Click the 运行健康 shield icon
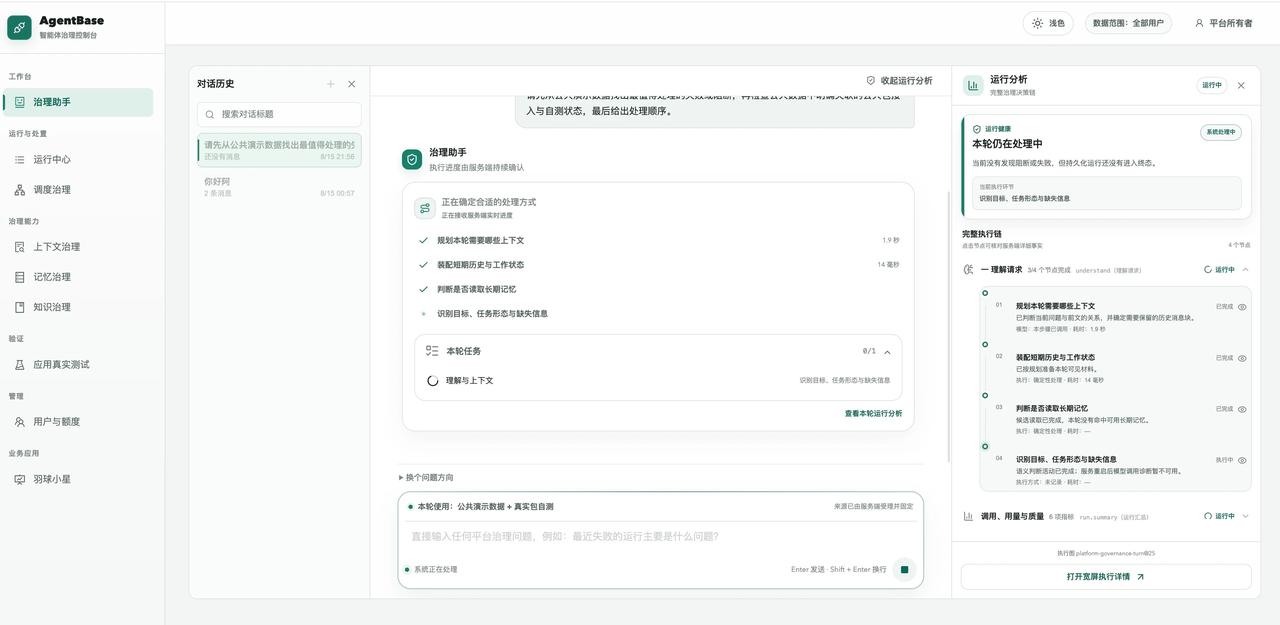The width and height of the screenshot is (1280, 625). point(977,129)
